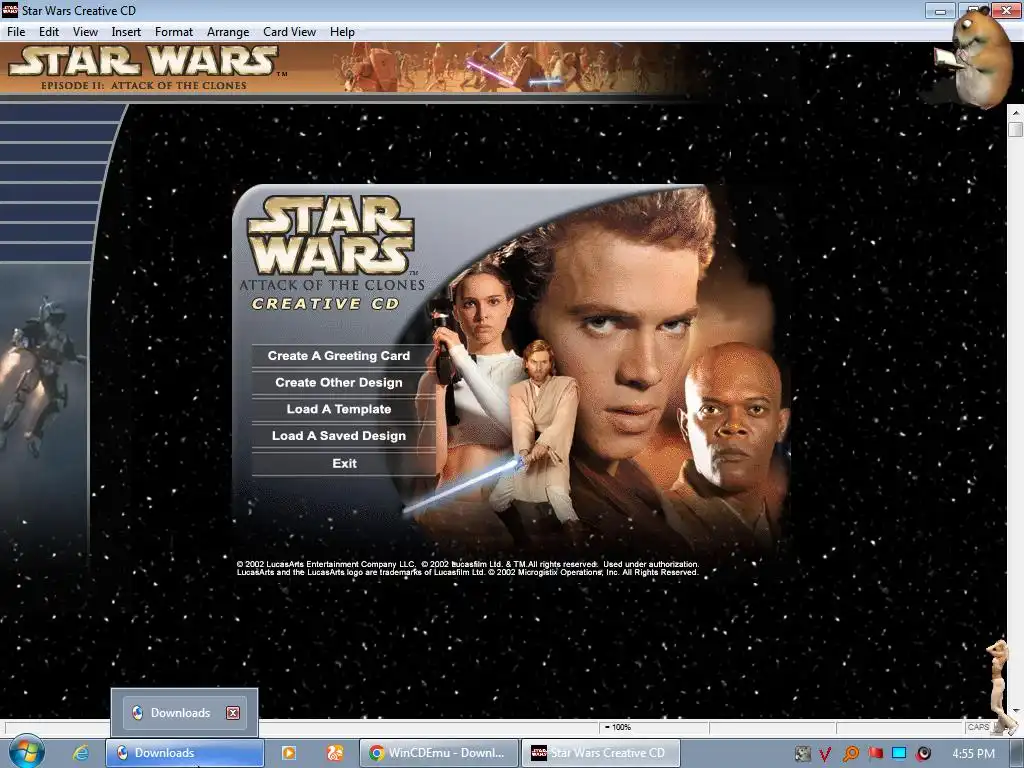This screenshot has width=1024, height=768.
Task: Select Star Wars Creative CD taskbar button
Action: [x=601, y=753]
